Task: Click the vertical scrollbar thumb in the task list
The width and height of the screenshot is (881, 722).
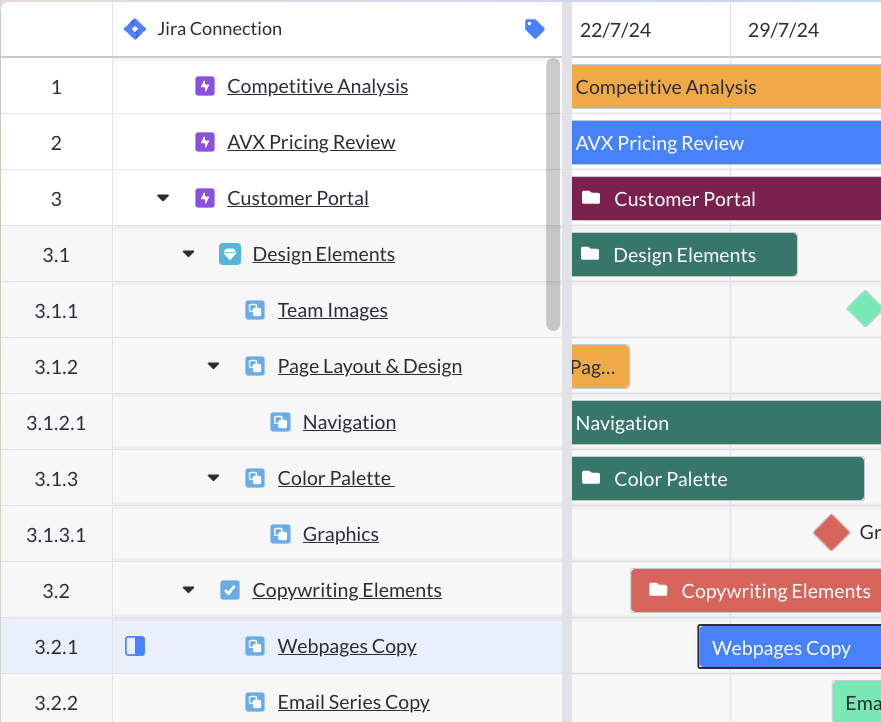Action: [553, 194]
